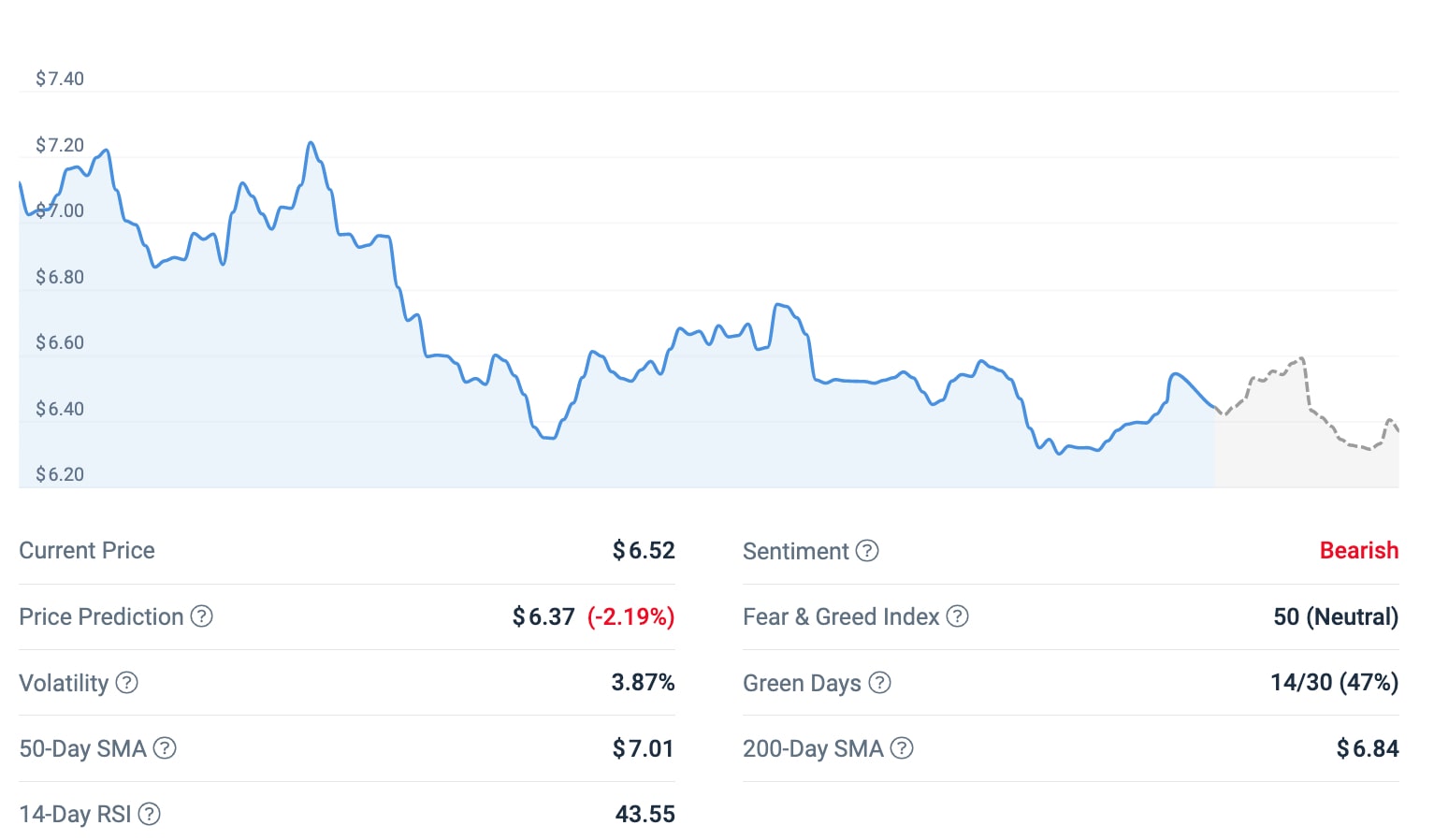Image resolution: width=1434 pixels, height=840 pixels.
Task: Open the Green Days question mark icon
Action: point(879,683)
